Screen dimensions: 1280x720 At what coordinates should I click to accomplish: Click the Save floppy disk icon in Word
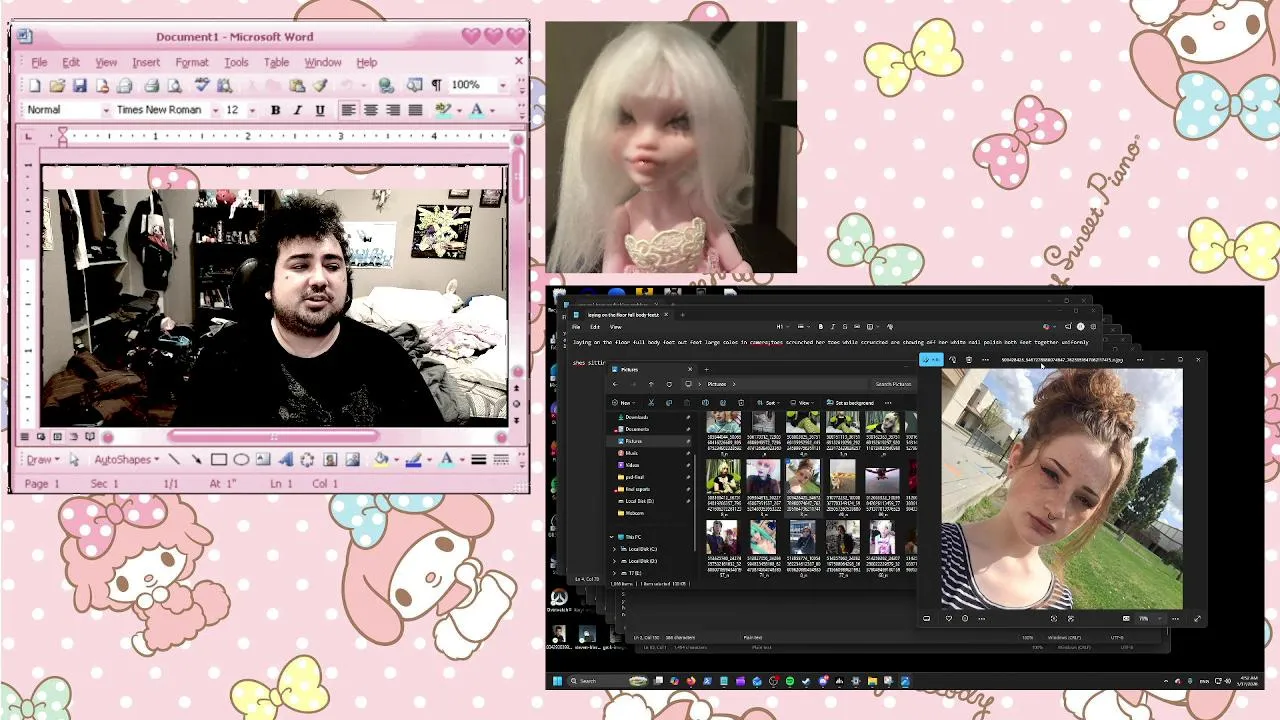[x=79, y=86]
